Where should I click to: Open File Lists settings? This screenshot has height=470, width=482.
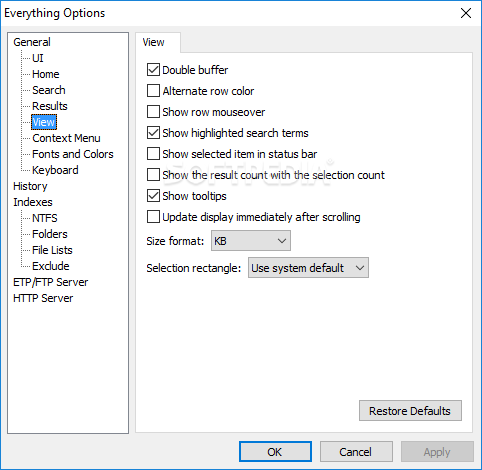coord(52,250)
